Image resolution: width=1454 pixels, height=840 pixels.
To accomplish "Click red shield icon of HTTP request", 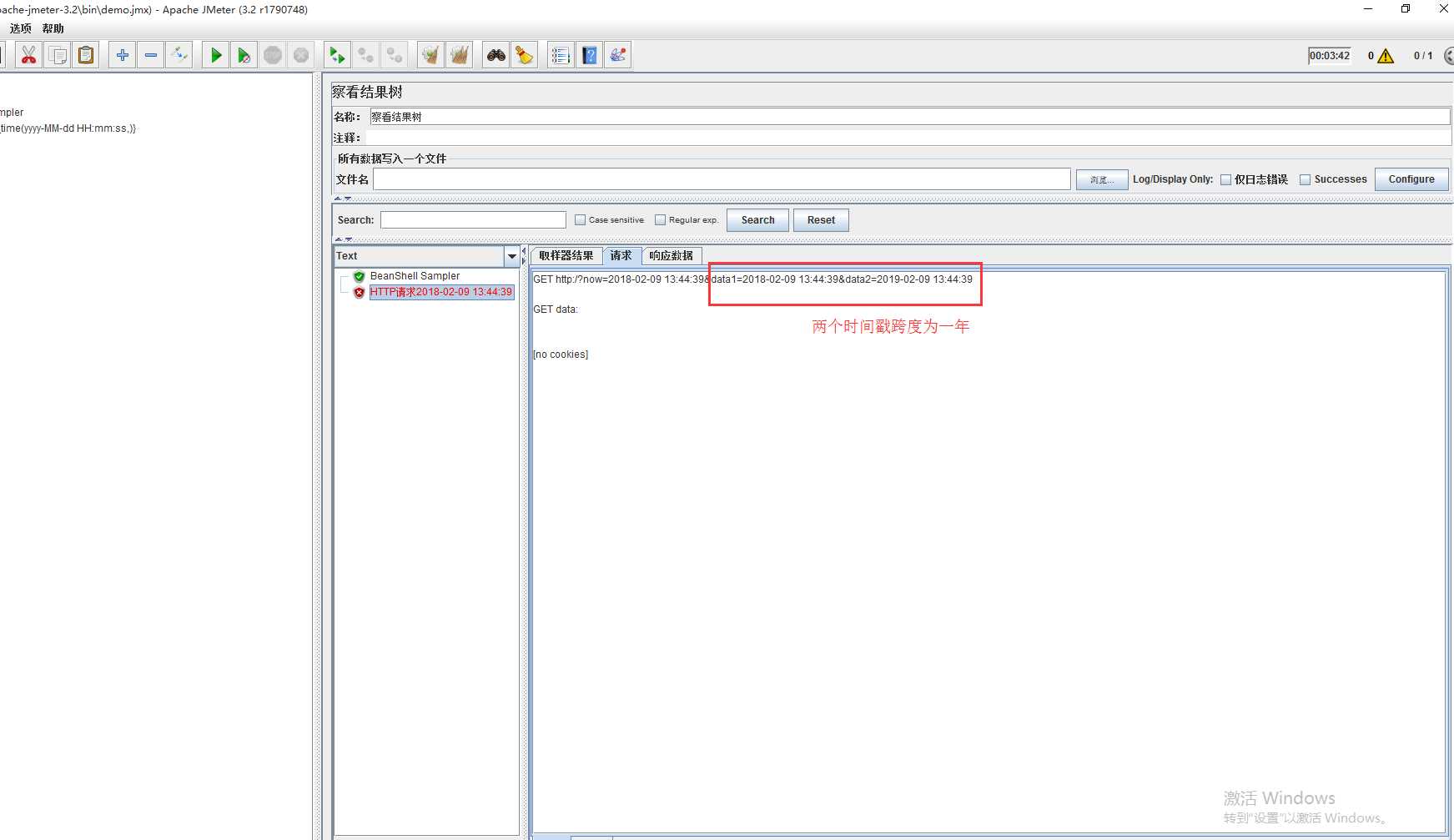I will coord(360,292).
